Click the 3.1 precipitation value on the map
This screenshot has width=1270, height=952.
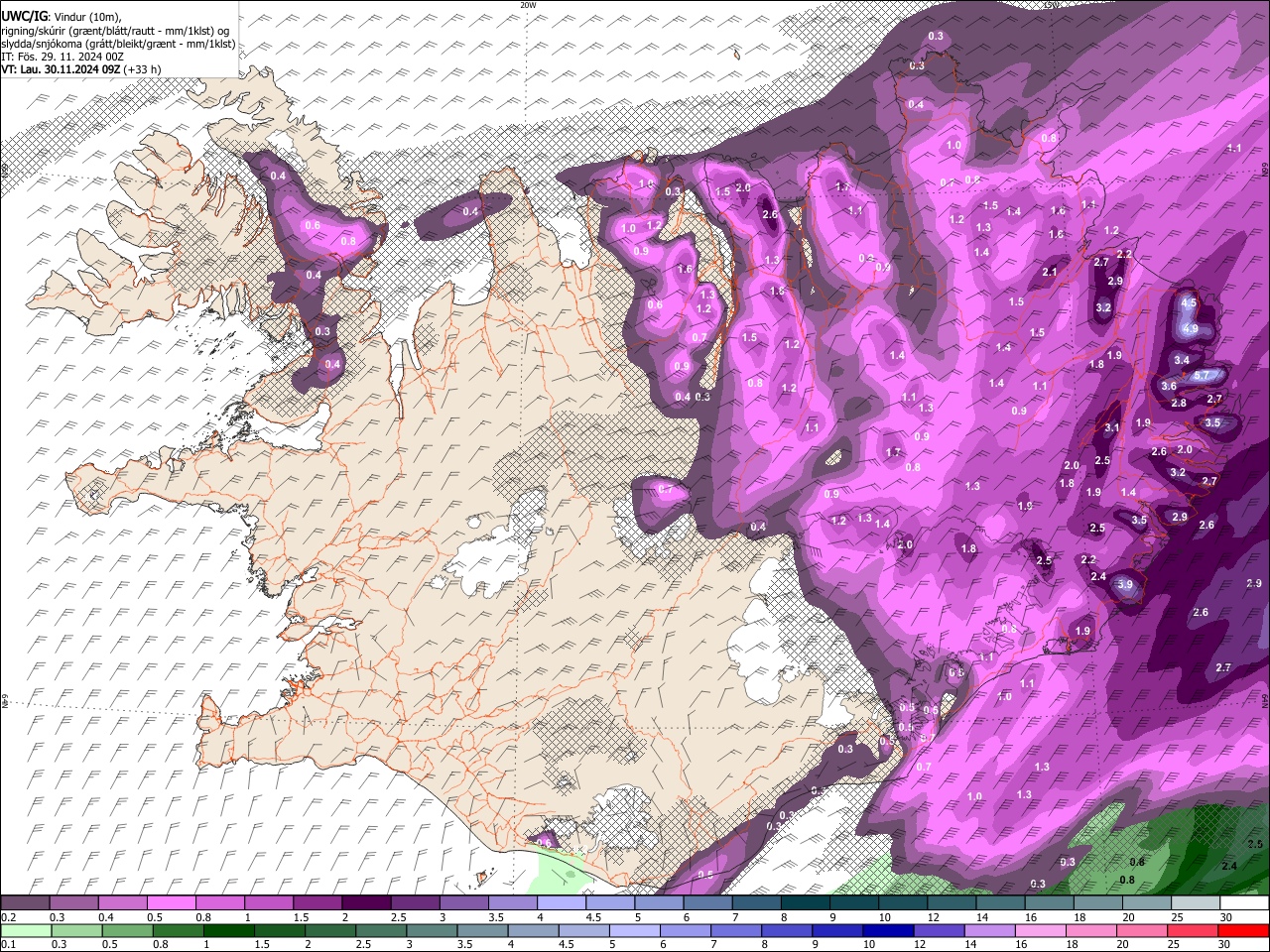(1112, 428)
